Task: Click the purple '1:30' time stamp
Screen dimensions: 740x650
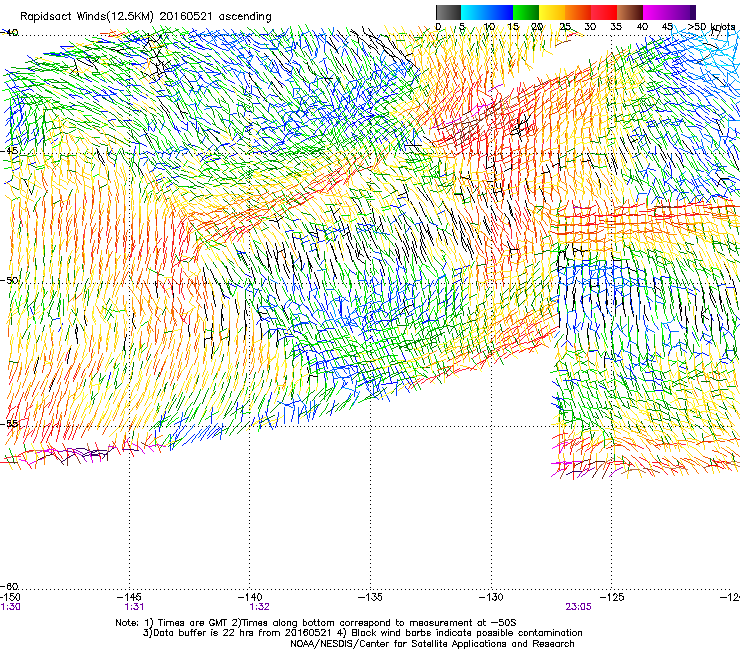Action: 10,607
